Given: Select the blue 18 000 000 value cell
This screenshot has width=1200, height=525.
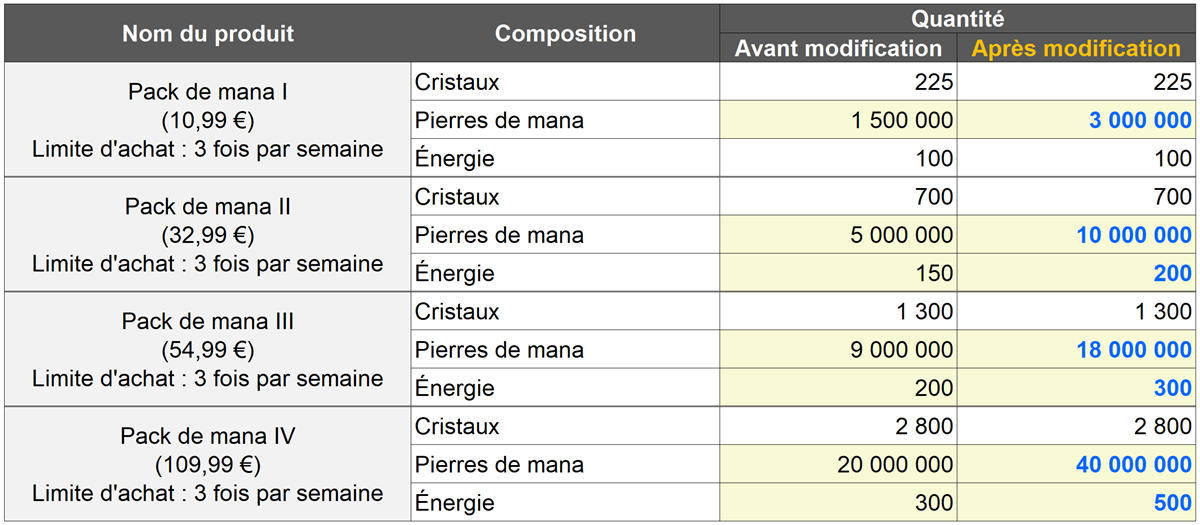Looking at the screenshot, I should point(1077,351).
